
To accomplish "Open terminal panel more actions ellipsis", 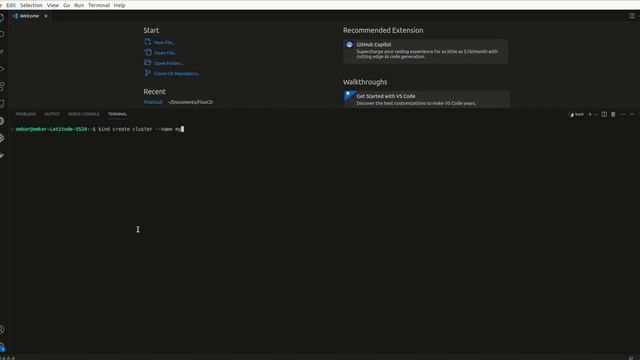I will click(622, 114).
